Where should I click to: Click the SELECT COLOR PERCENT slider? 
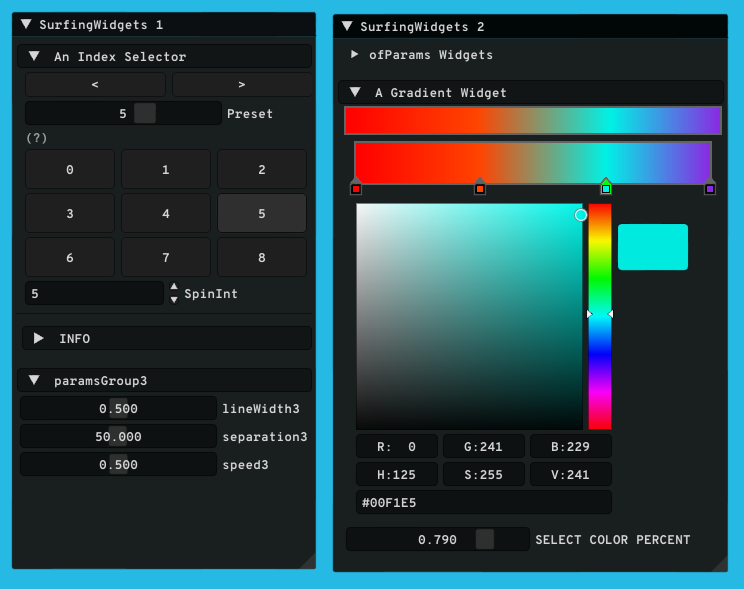pyautogui.click(x=437, y=539)
